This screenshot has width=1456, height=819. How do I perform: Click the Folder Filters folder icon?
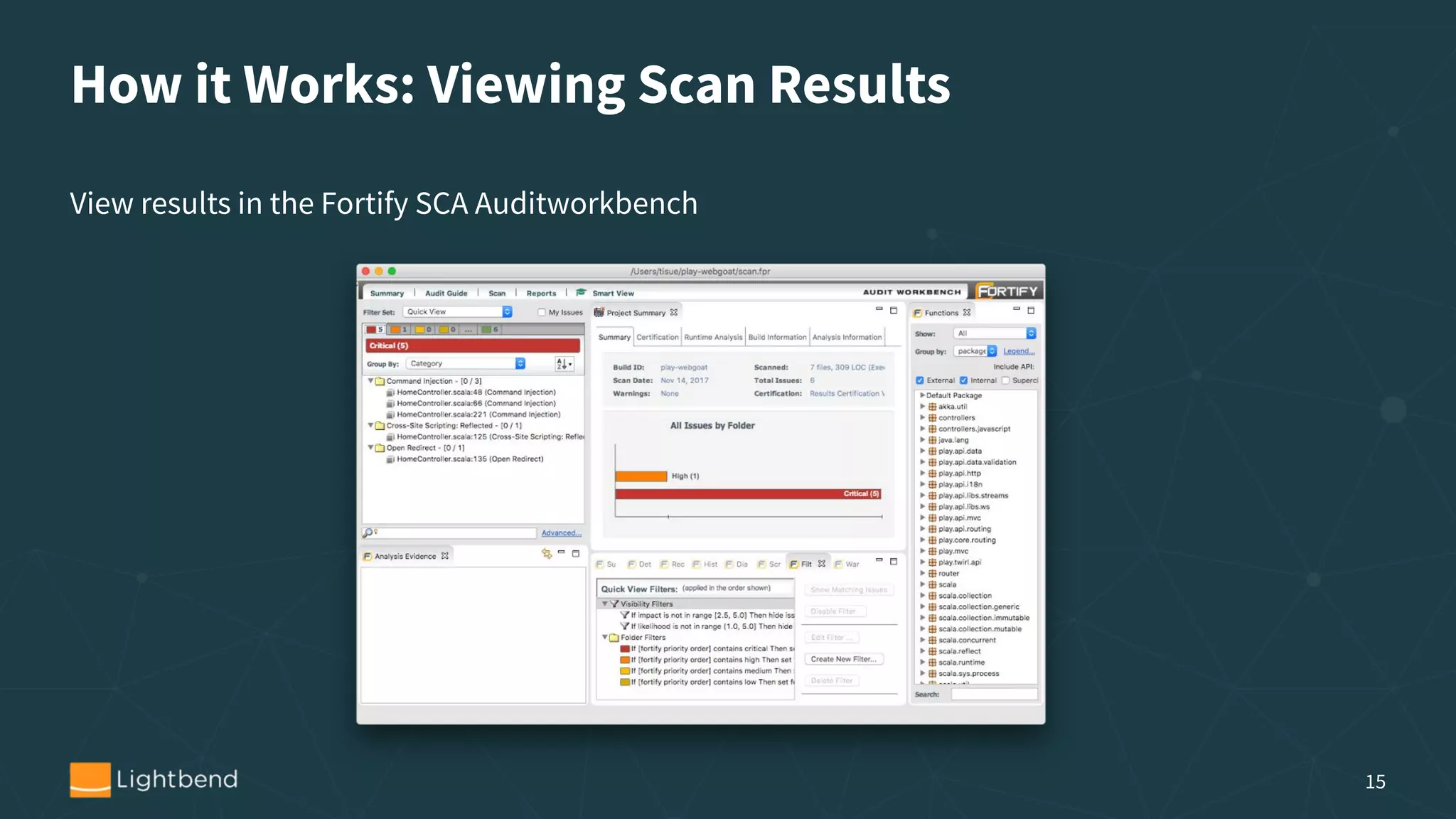tap(614, 638)
